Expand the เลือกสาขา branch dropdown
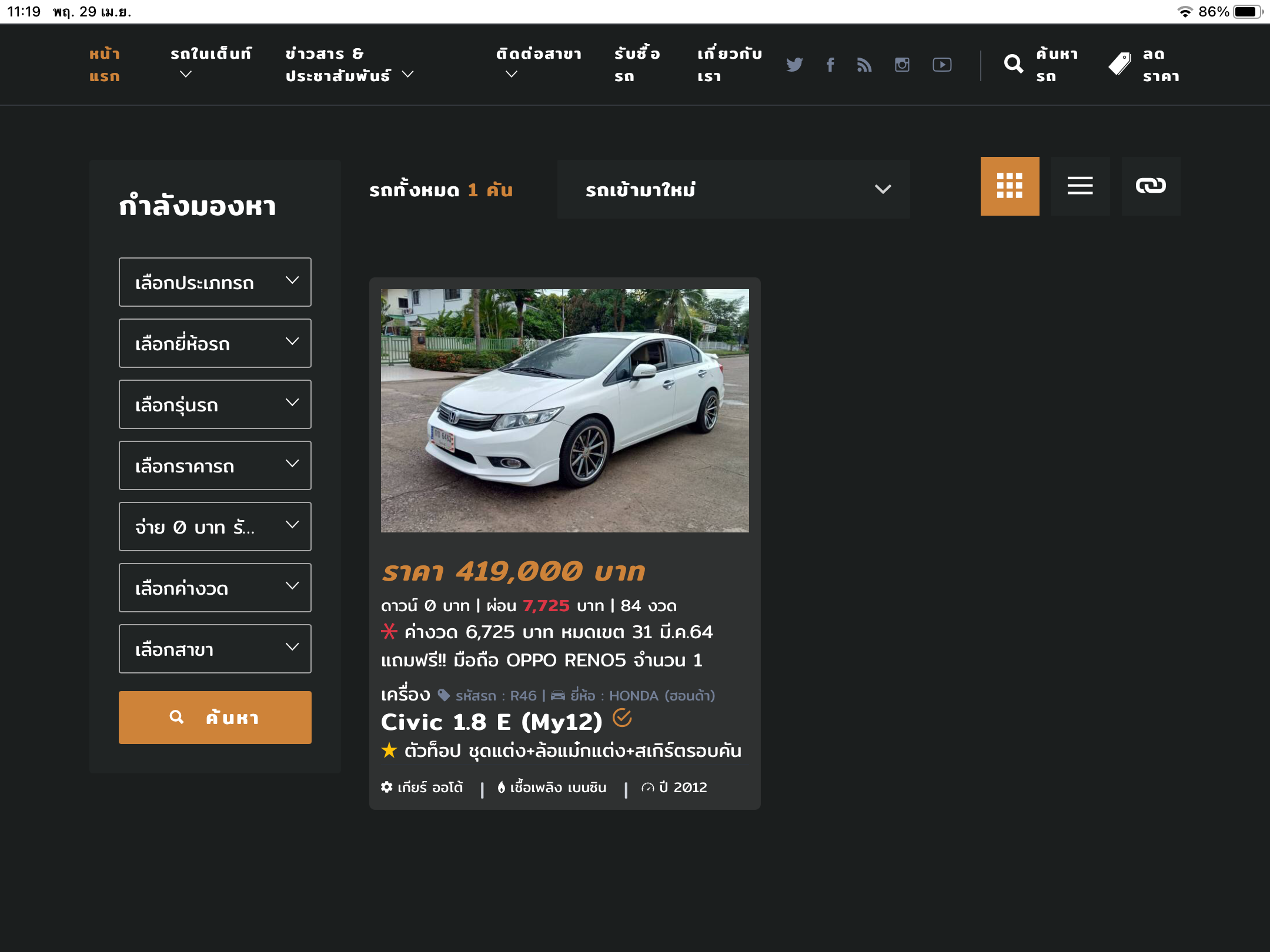The width and height of the screenshot is (1270, 952). [215, 649]
